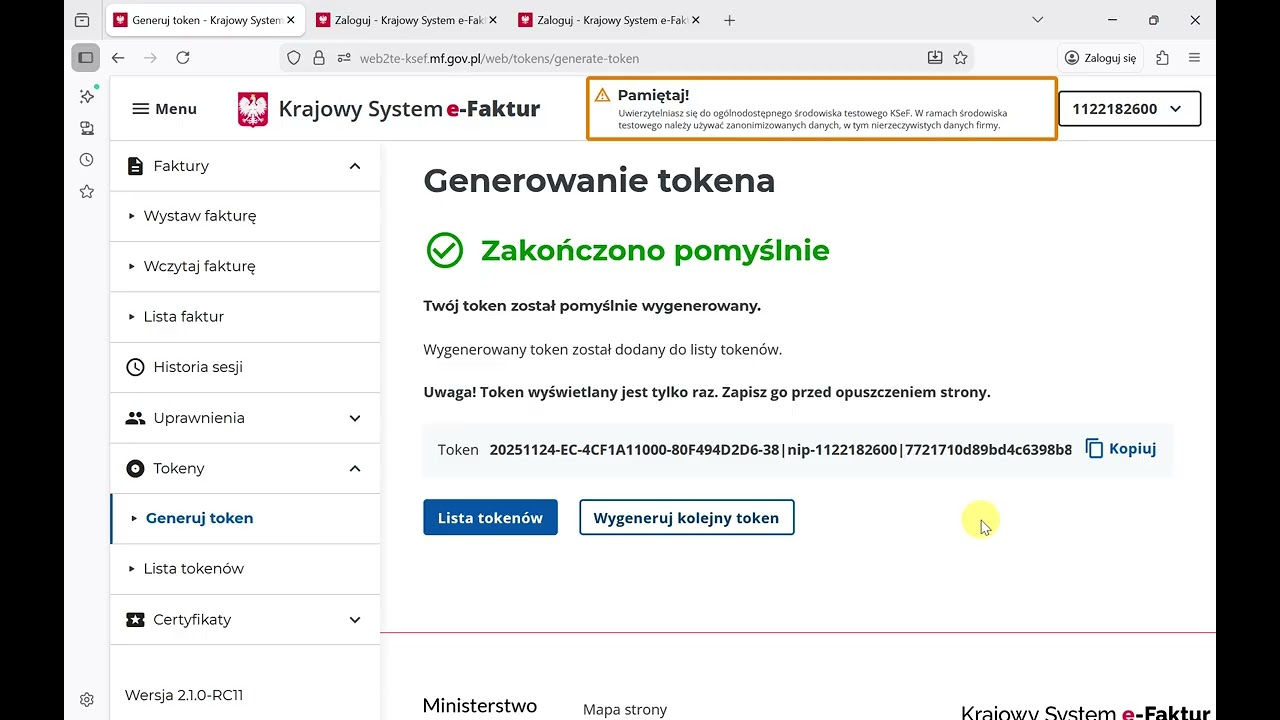Open the AI chatbot sidebar icon
This screenshot has width=1280, height=720.
point(87,96)
